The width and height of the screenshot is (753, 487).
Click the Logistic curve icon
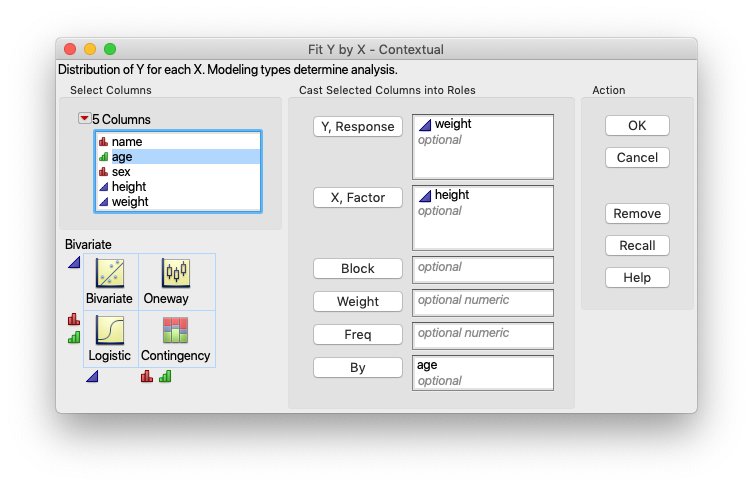click(x=109, y=331)
